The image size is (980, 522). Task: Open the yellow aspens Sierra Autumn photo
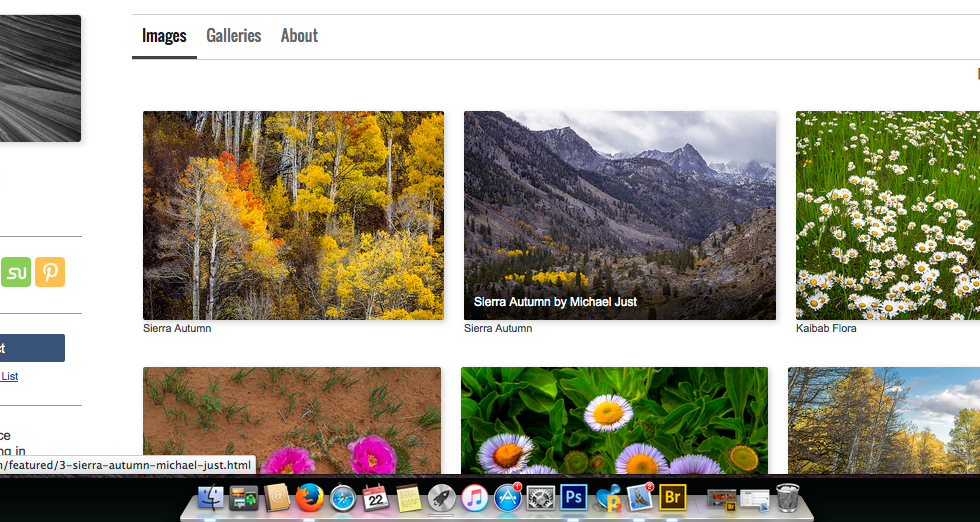point(293,215)
